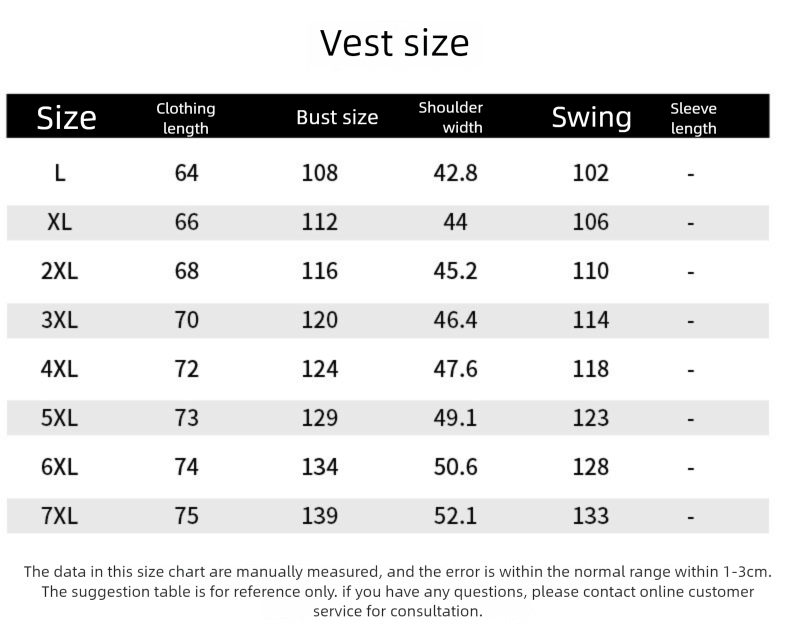Click the 'Vest size' title
The width and height of the screenshot is (790, 633).
tap(394, 43)
